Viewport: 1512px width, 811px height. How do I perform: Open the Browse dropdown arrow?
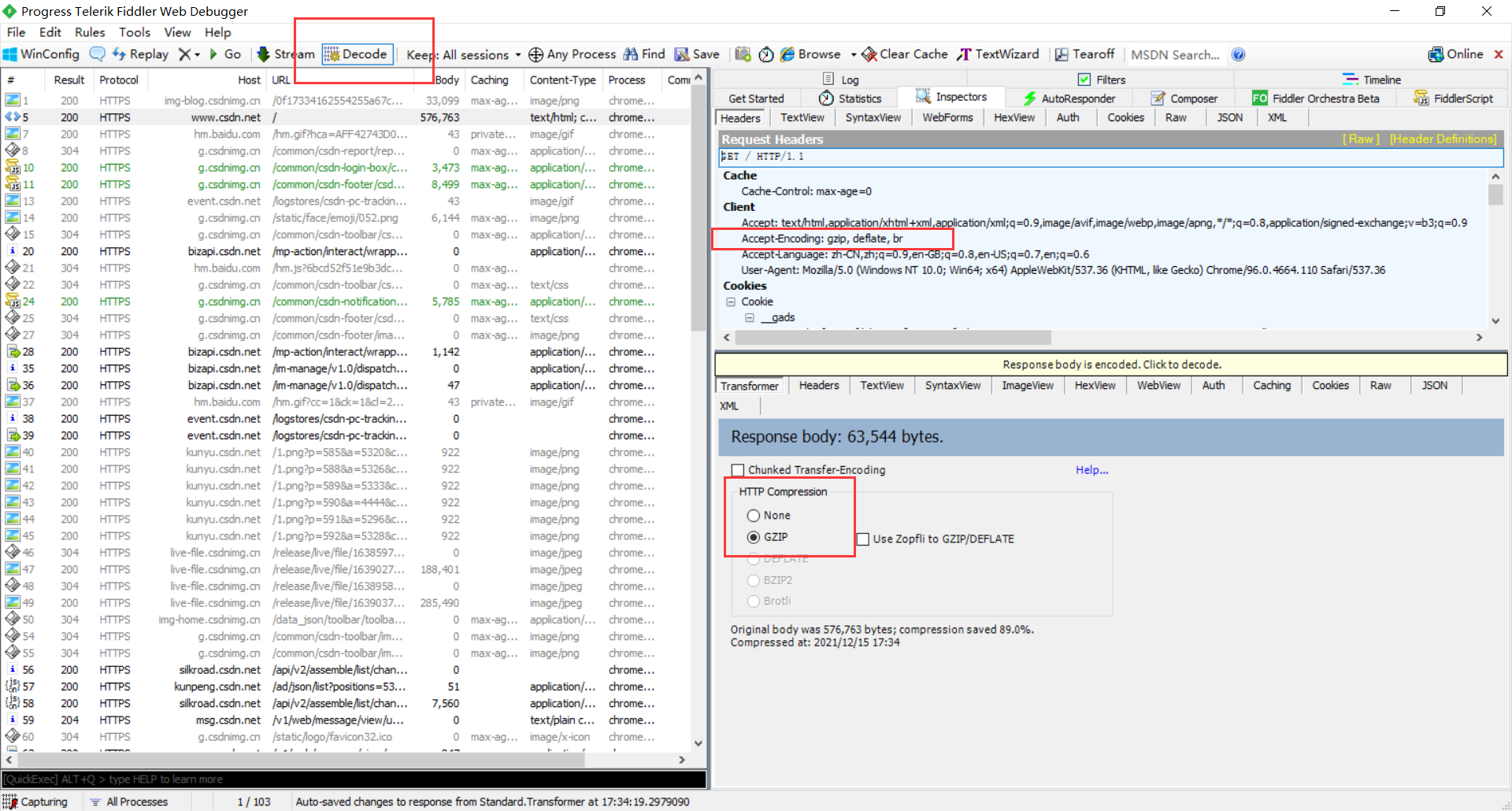coord(853,54)
